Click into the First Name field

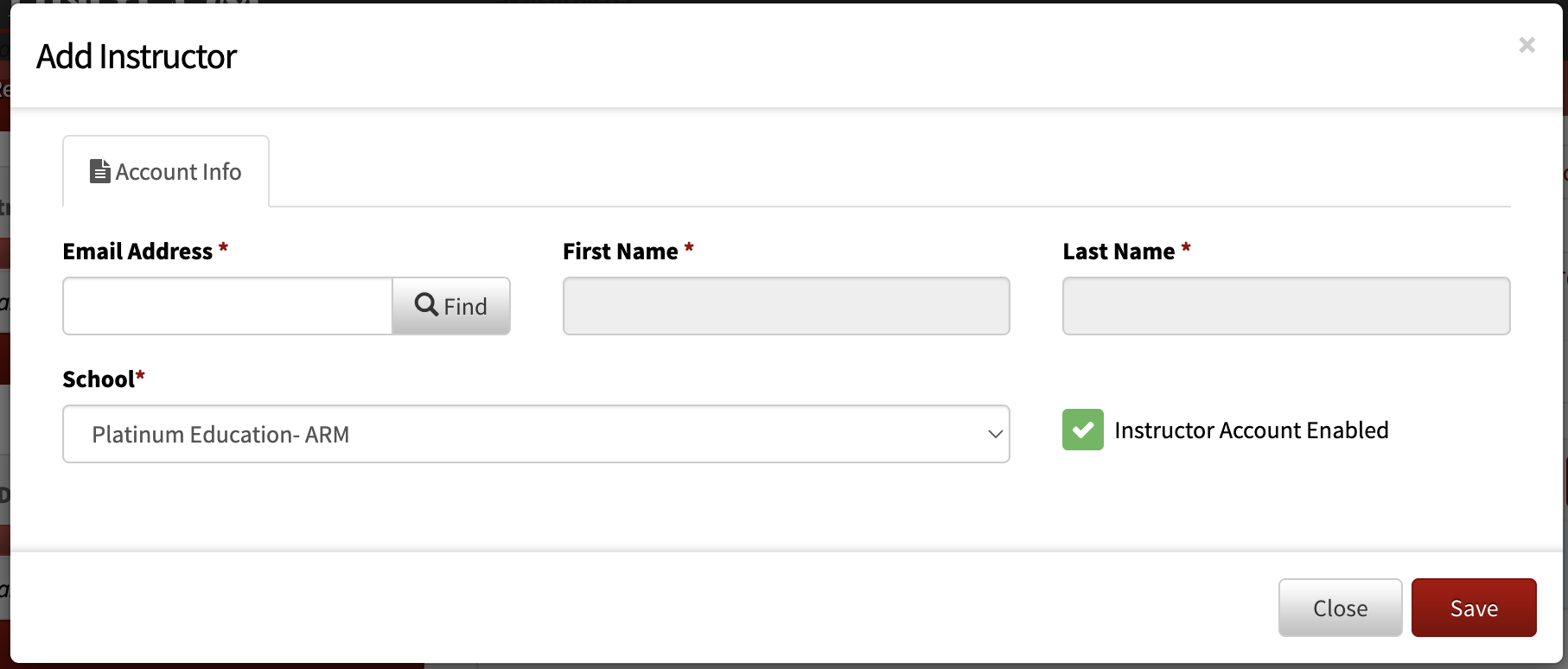point(786,306)
